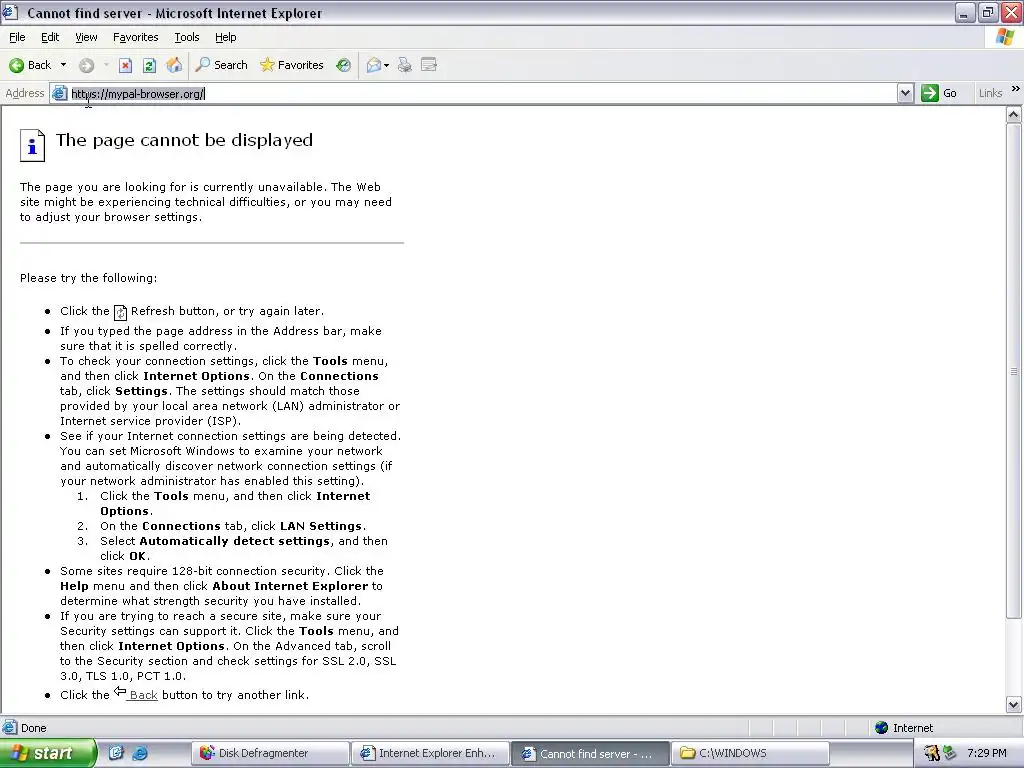Image resolution: width=1024 pixels, height=768 pixels.
Task: Expand the Mail button dropdown arrow
Action: coord(387,65)
